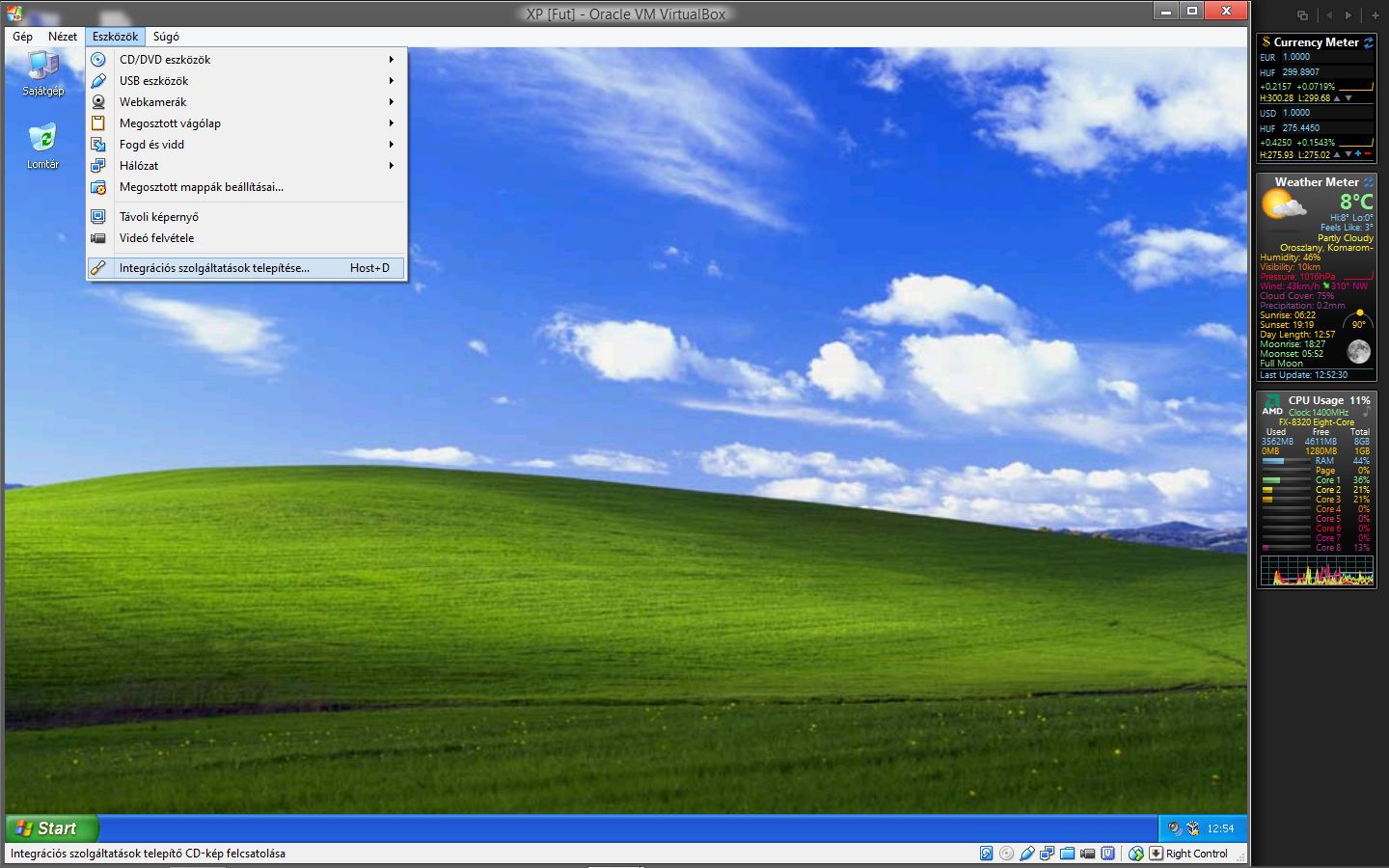Click the remote display icon in menu
This screenshot has width=1389, height=868.
[x=98, y=217]
